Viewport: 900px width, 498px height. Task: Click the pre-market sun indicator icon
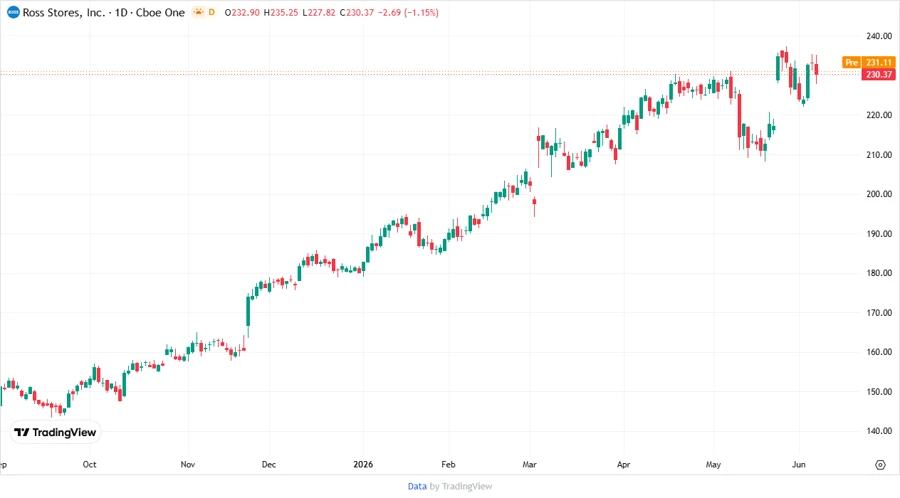pyautogui.click(x=199, y=12)
